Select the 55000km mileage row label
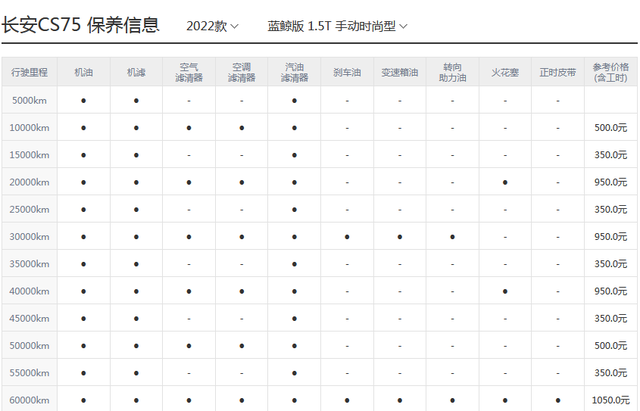Viewport: 640px width, 411px height. tap(29, 373)
